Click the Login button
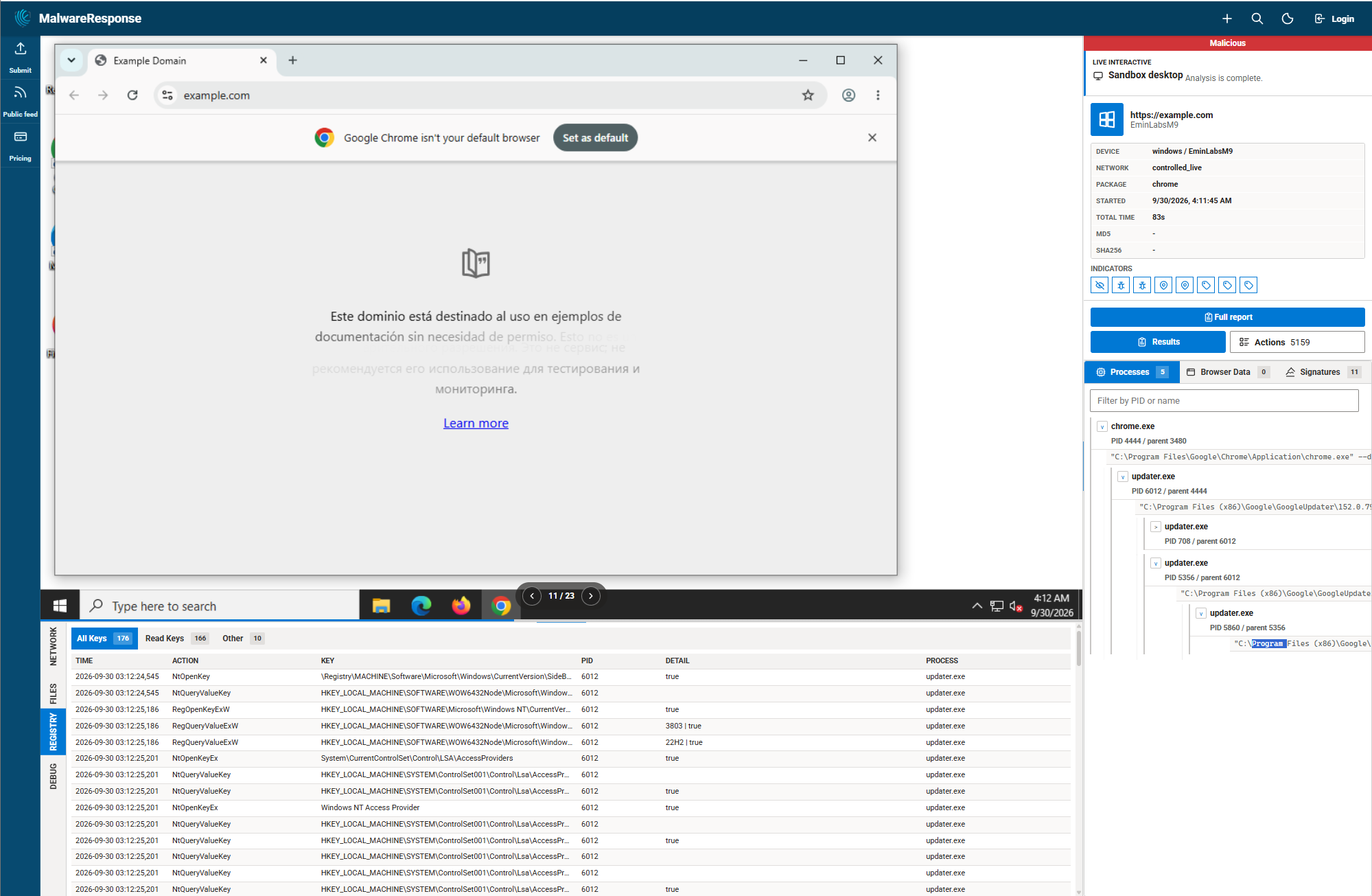The width and height of the screenshot is (1372, 896). point(1335,19)
